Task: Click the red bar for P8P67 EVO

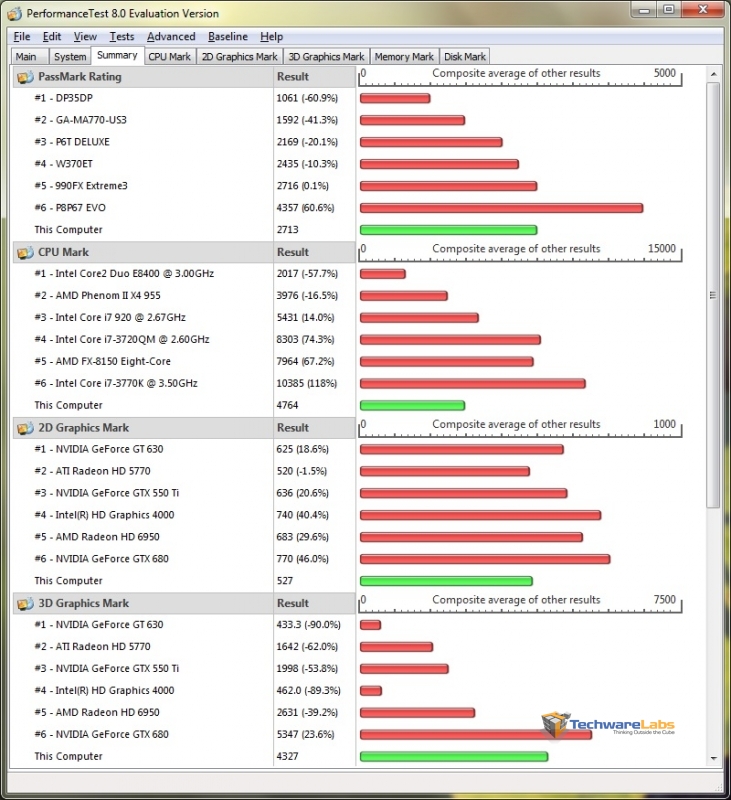Action: pos(501,208)
